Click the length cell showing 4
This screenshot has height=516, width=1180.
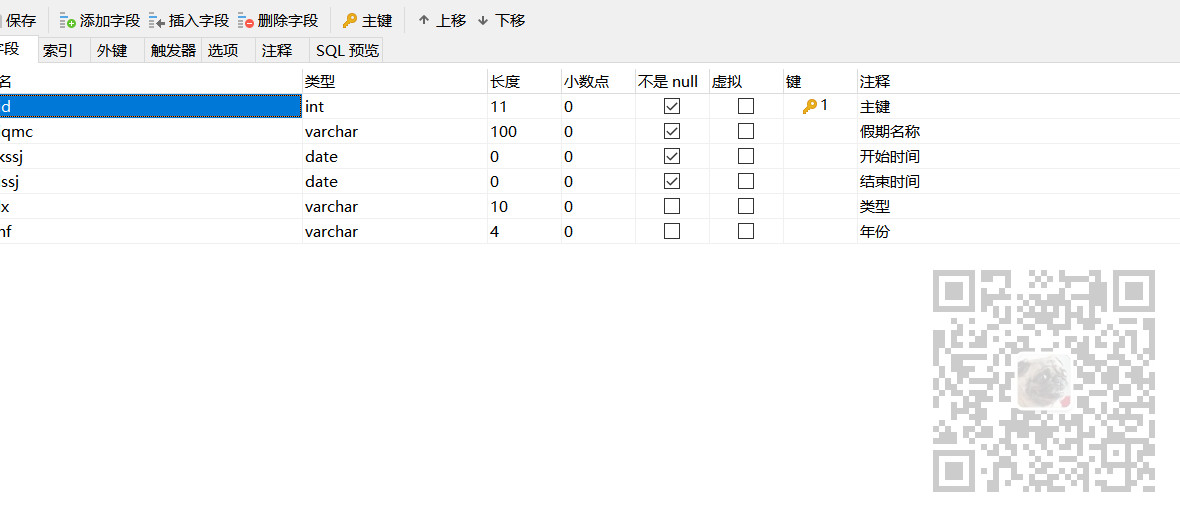coord(524,231)
